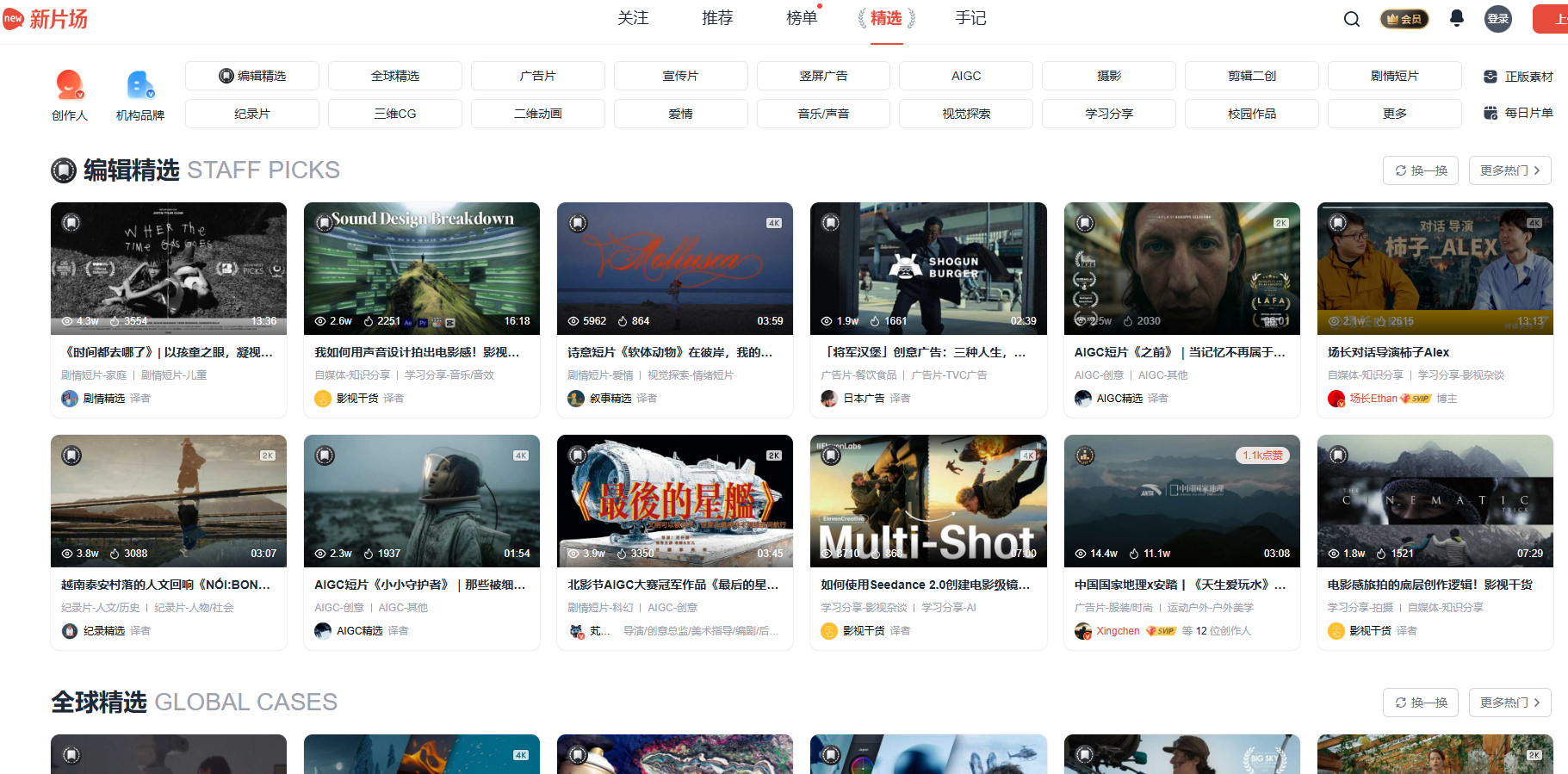The image size is (1568, 774).
Task: Open the 影视干货 author link under Sound Design video
Action: (356, 399)
